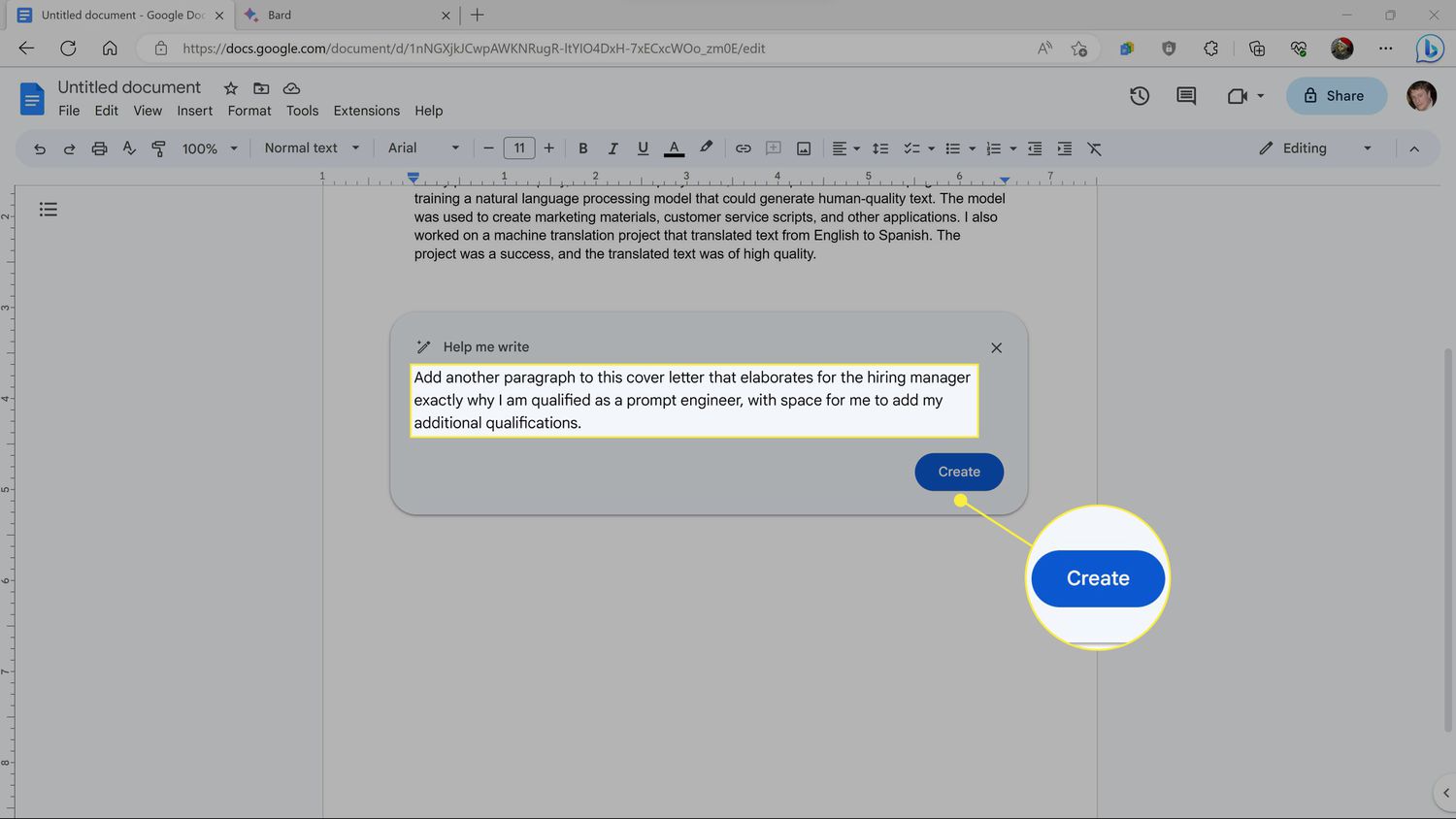Toggle underline formatting
This screenshot has height=819, width=1456.
(x=643, y=148)
